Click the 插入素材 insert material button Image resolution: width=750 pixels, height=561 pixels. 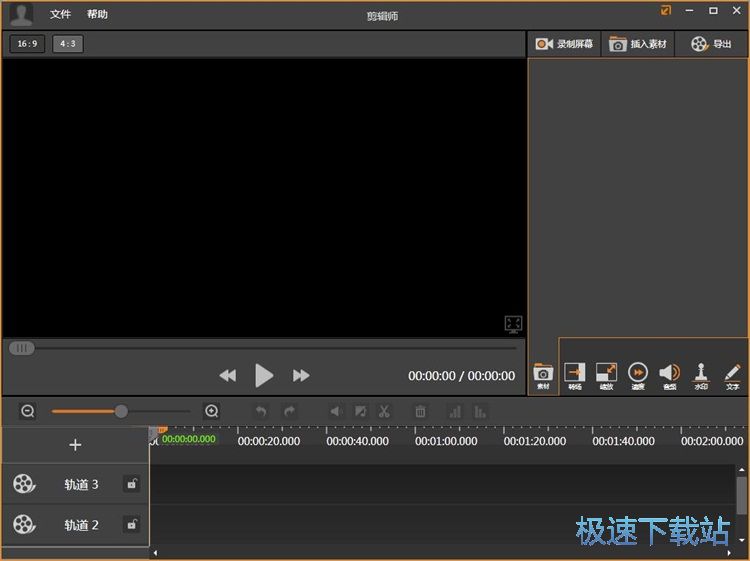(638, 44)
